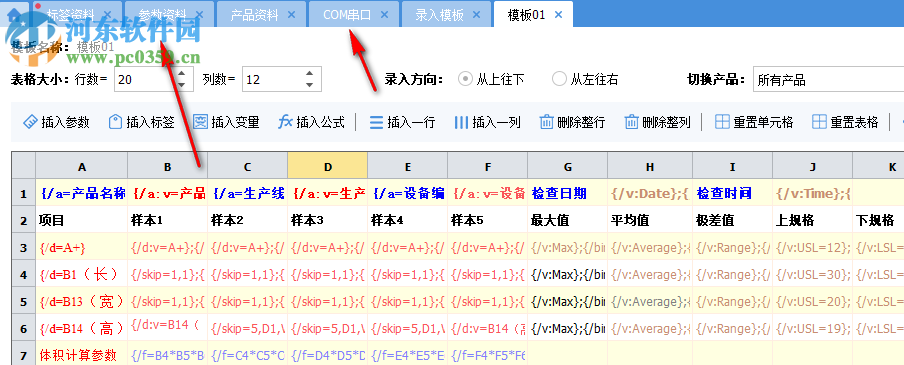Click the {/a=生产线 cell
This screenshot has width=904, height=365.
(248, 193)
